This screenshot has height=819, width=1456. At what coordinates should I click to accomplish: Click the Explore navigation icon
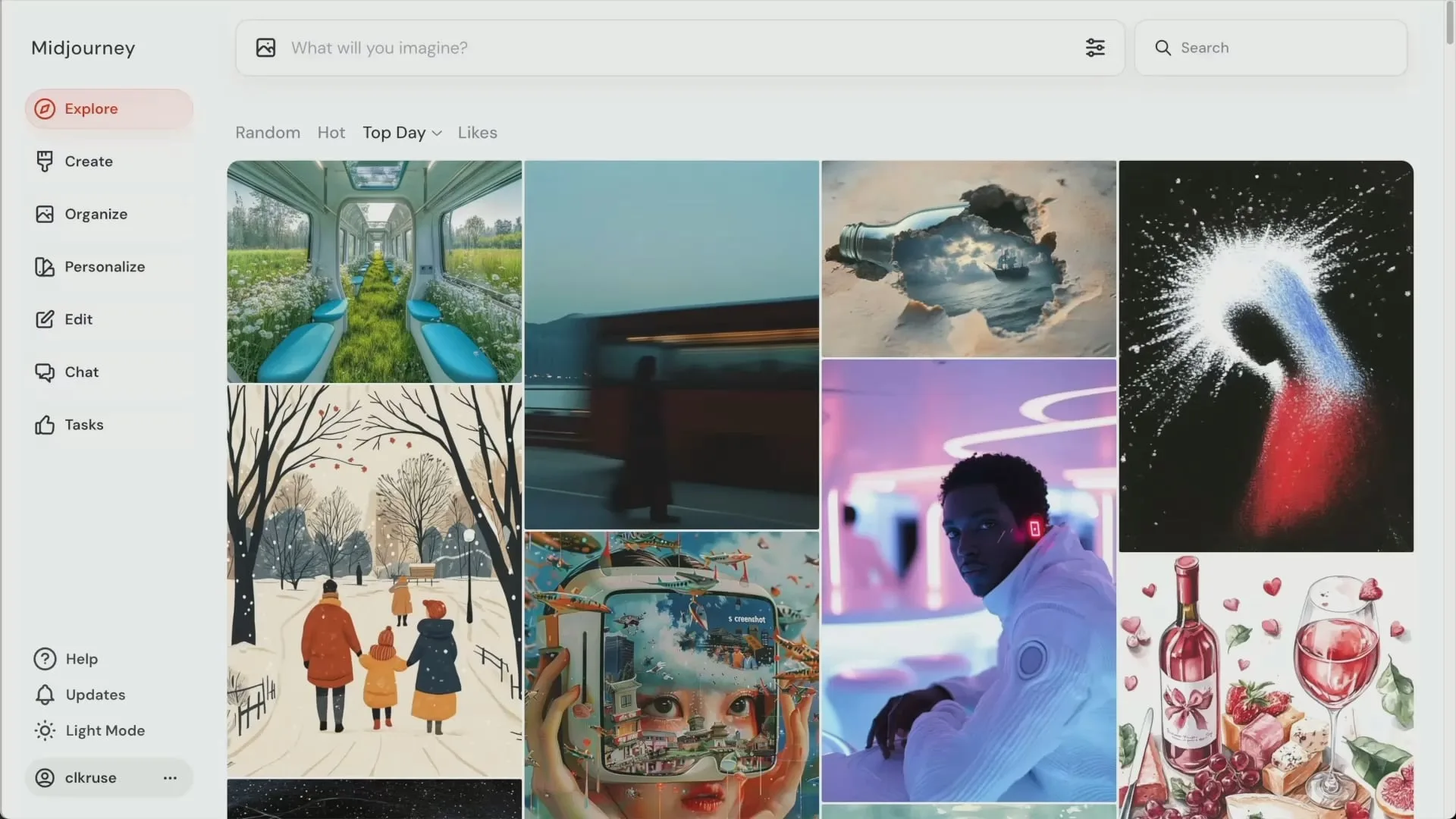(44, 108)
